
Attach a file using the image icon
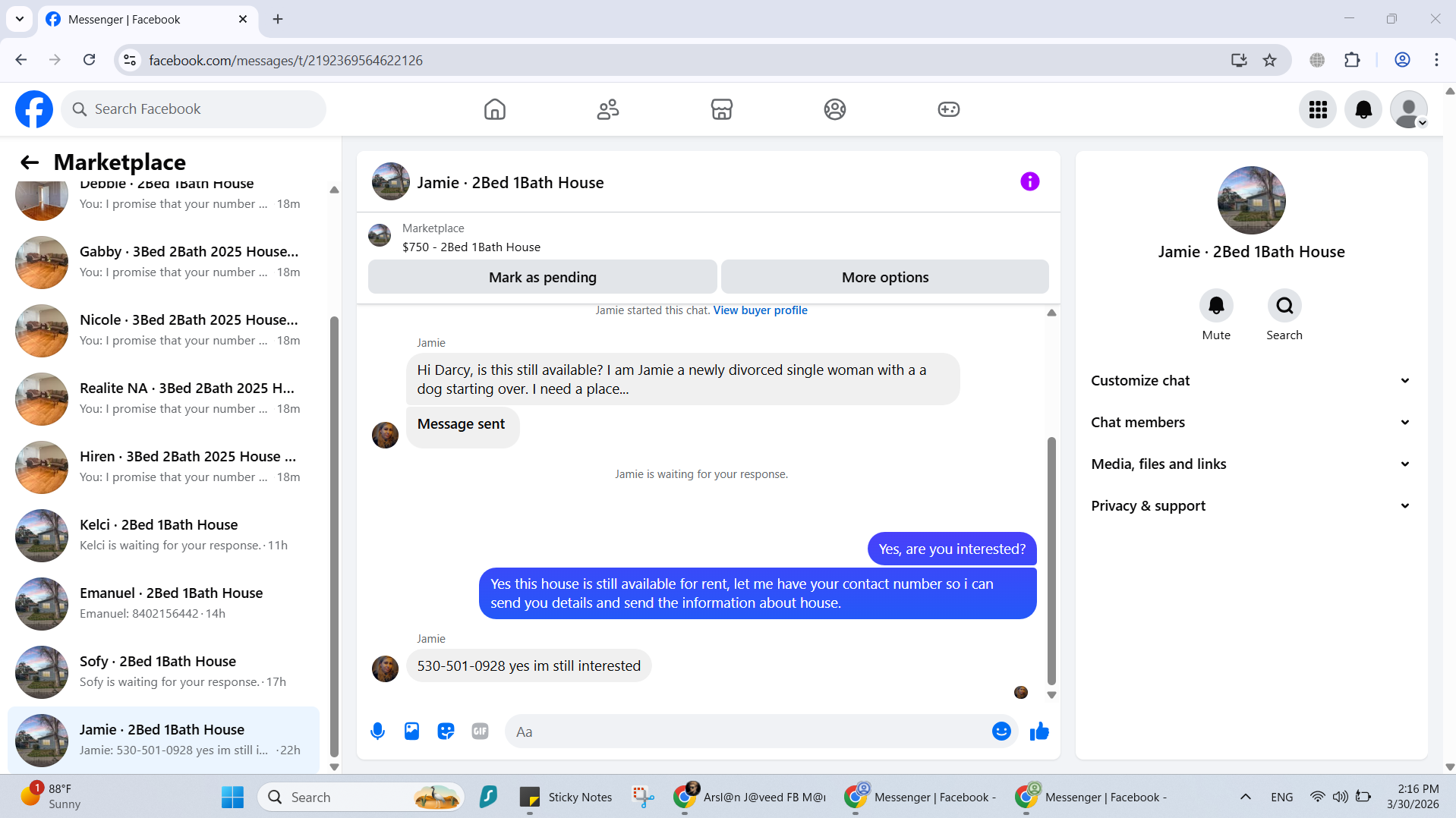(x=411, y=731)
